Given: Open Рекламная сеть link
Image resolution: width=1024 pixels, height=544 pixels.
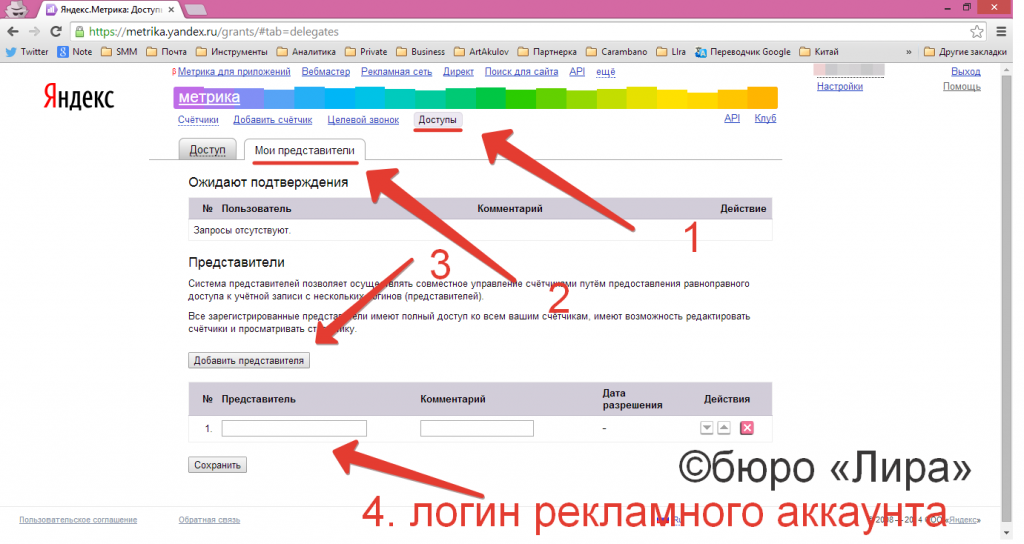Looking at the screenshot, I should point(396,72).
